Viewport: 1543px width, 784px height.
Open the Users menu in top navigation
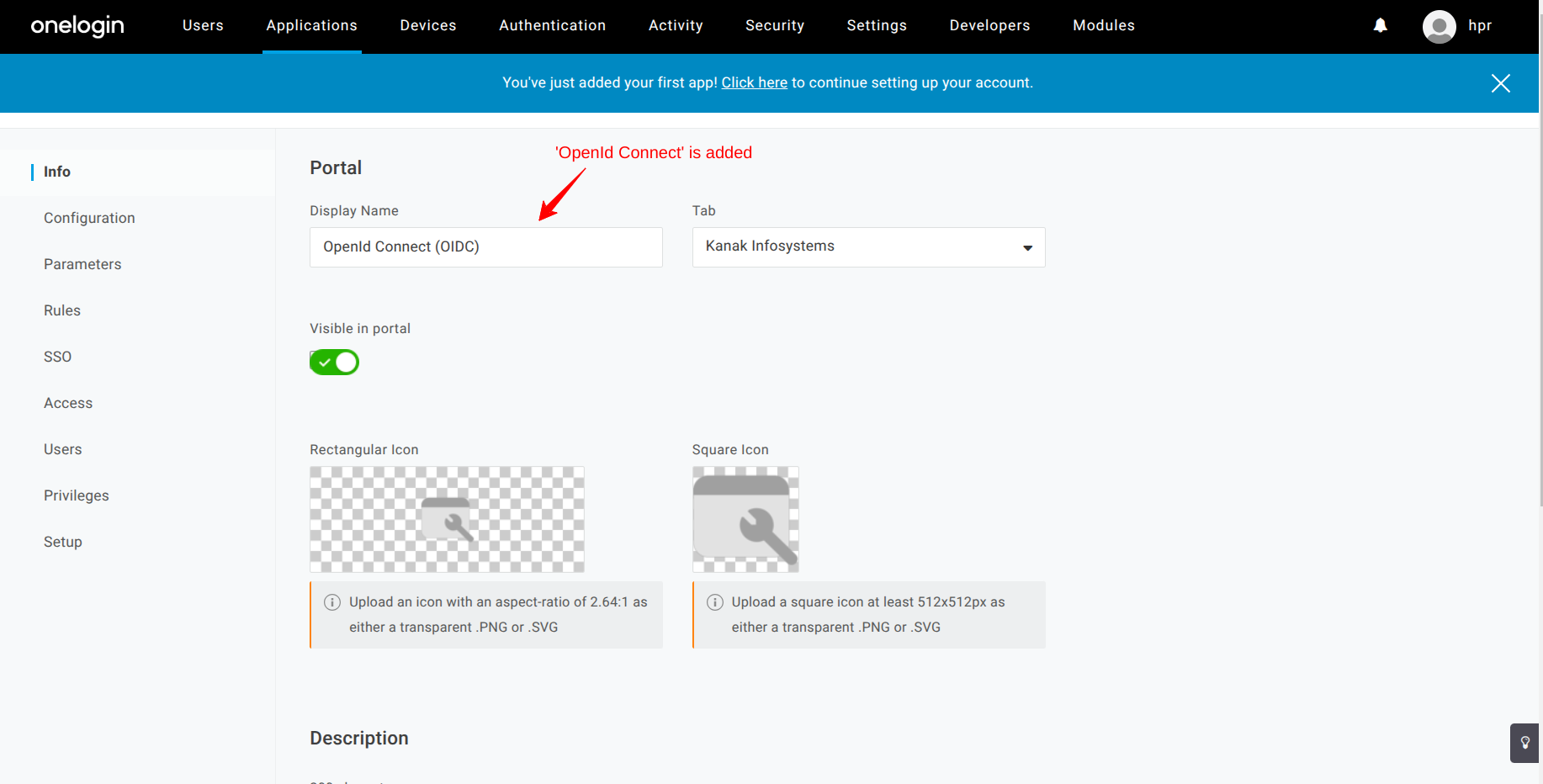point(203,25)
